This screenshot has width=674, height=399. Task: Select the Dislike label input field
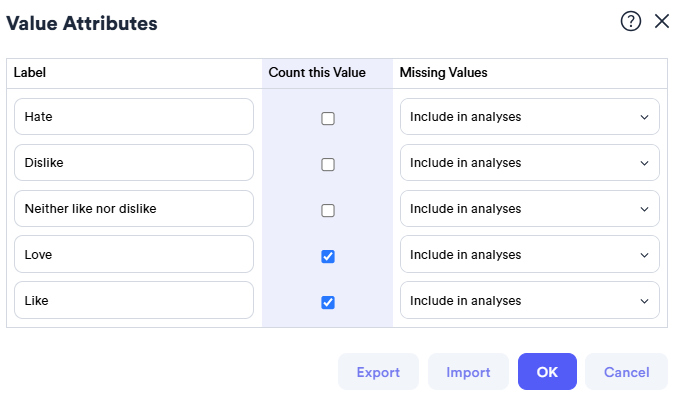click(x=134, y=163)
